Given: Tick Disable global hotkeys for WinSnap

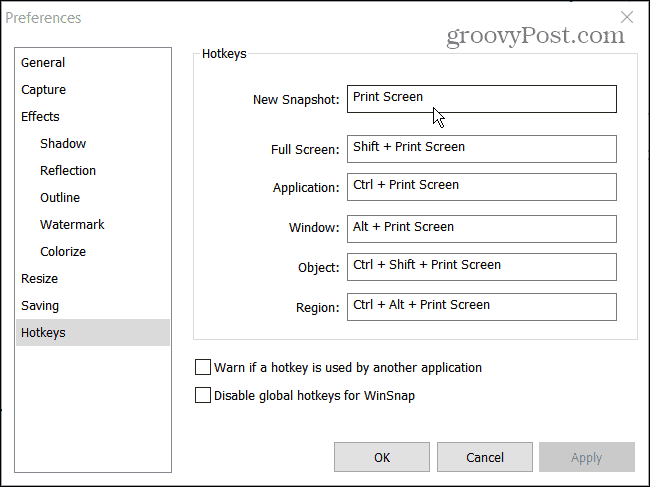Looking at the screenshot, I should 204,395.
